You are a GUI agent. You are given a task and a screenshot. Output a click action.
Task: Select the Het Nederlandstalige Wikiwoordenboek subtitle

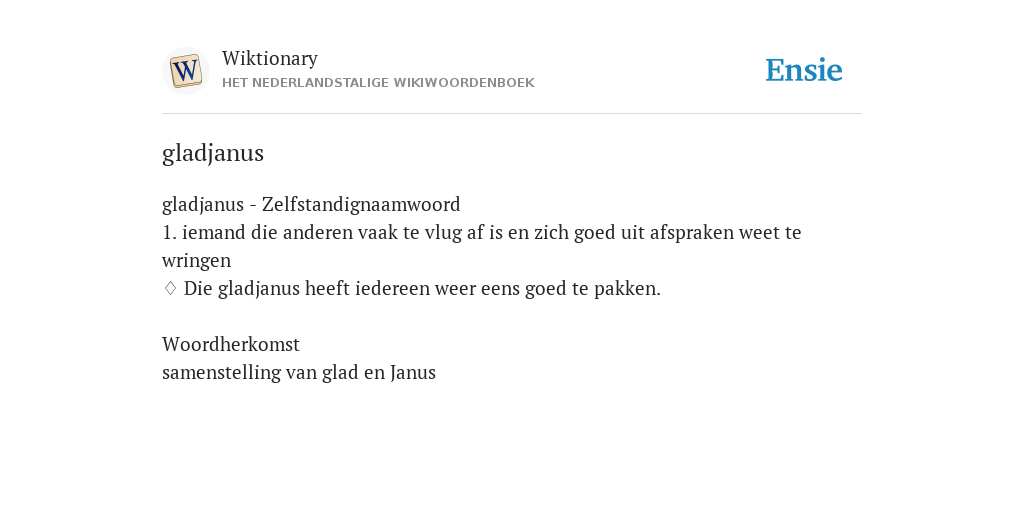pyautogui.click(x=378, y=83)
